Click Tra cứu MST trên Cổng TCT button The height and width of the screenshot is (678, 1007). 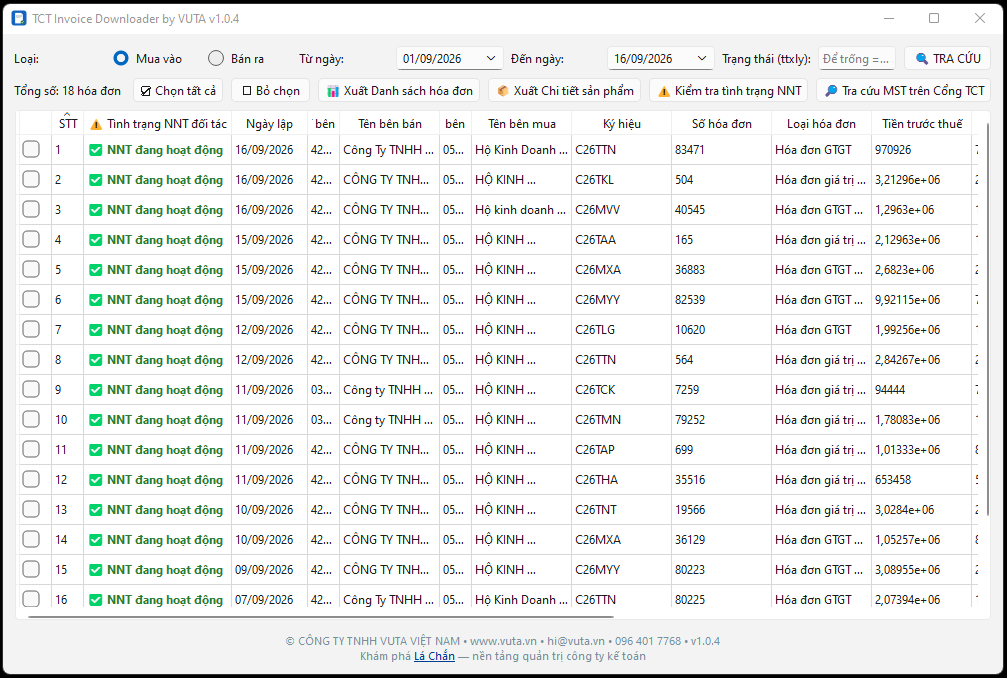click(x=904, y=91)
